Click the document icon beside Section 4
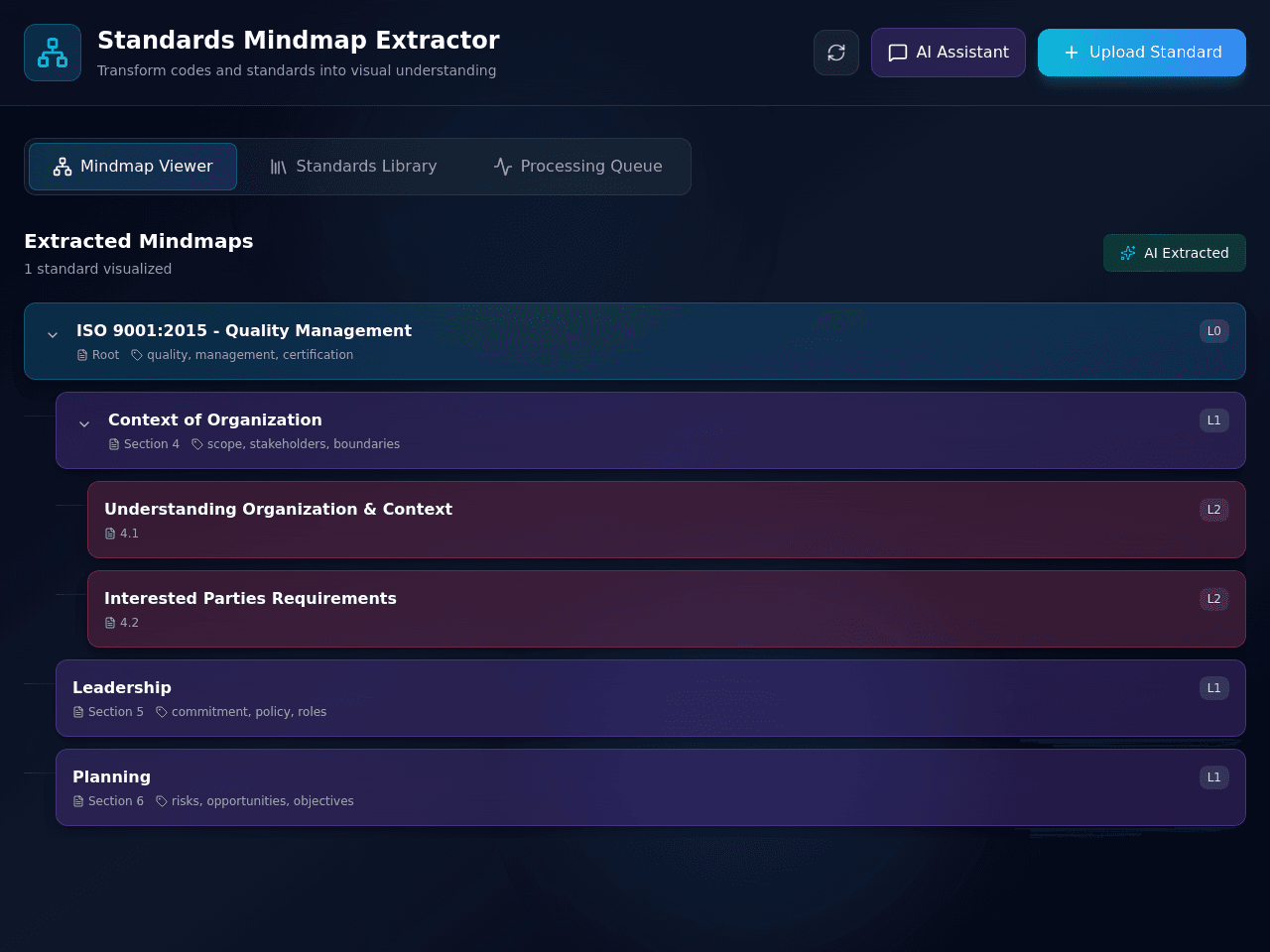1270x952 pixels. 114,444
